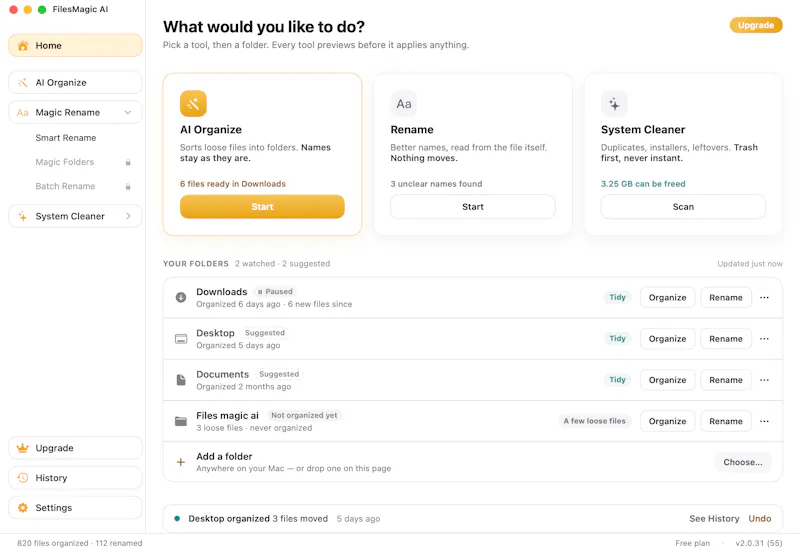The height and width of the screenshot is (553, 800).
Task: Click 'v2.0.31 (55)' version text
Action: coord(759,543)
